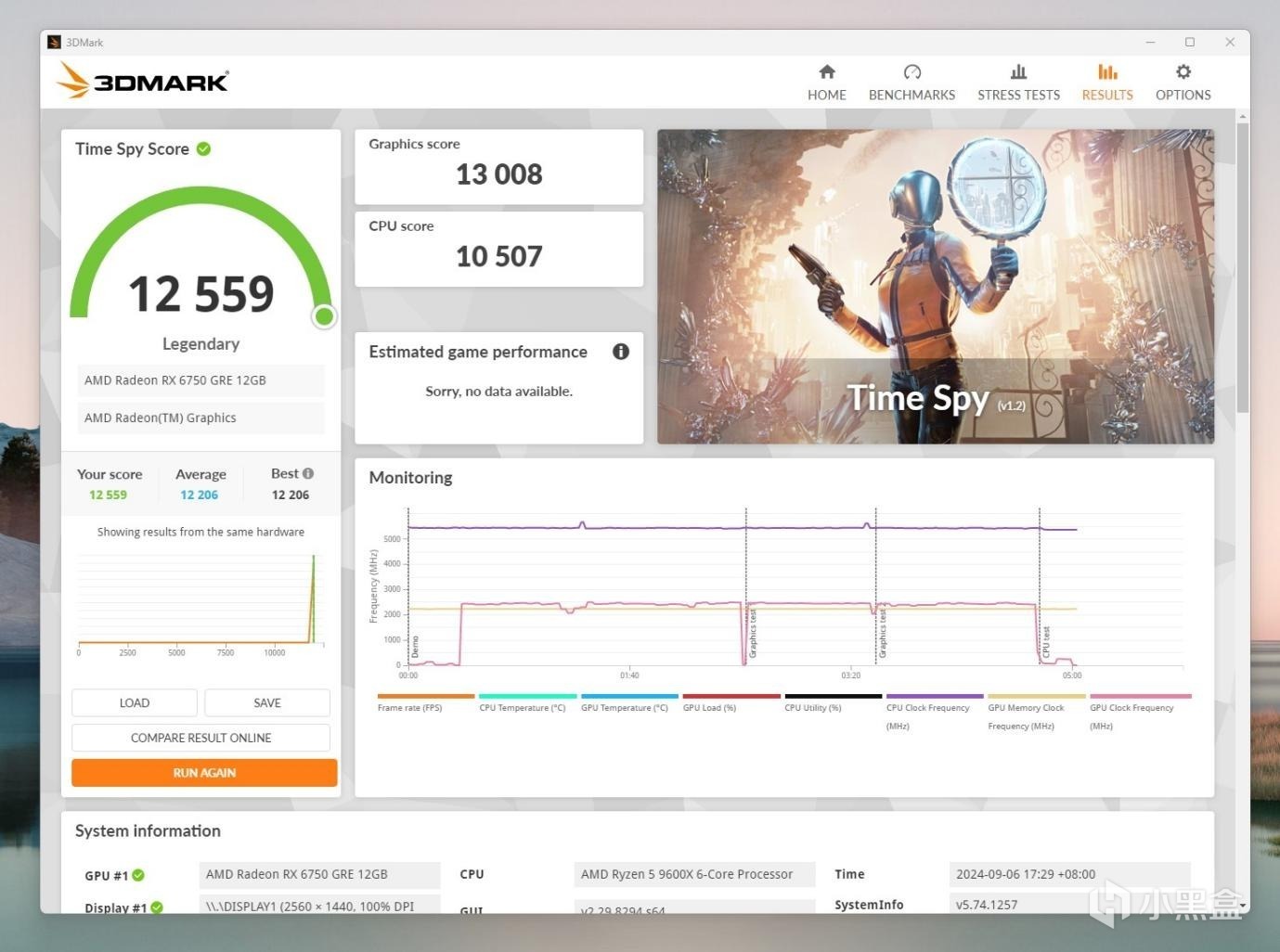Viewport: 1280px width, 952px height.
Task: Click the scrollbar up arrow
Action: [x=1242, y=117]
